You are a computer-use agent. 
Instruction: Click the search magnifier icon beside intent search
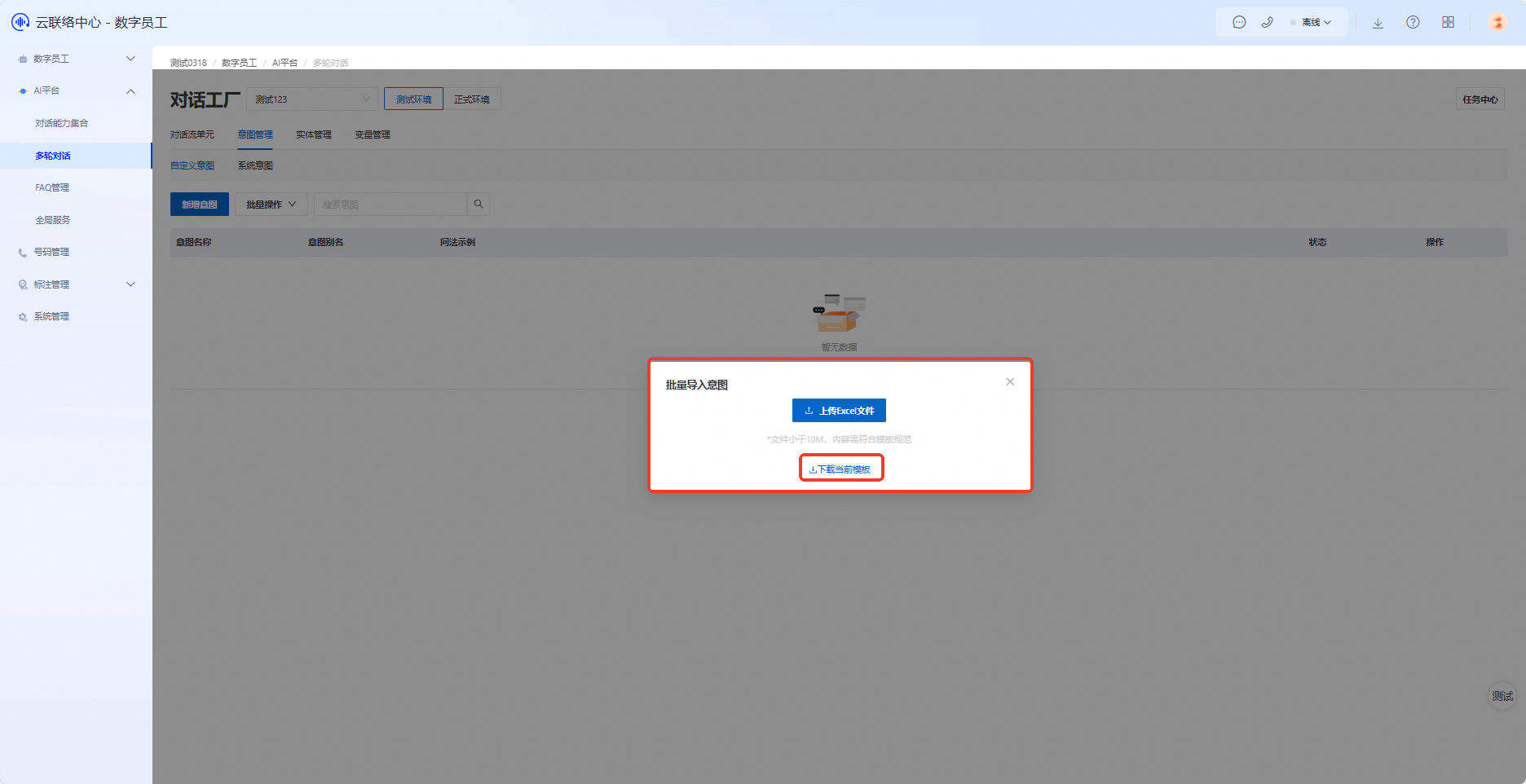(479, 205)
